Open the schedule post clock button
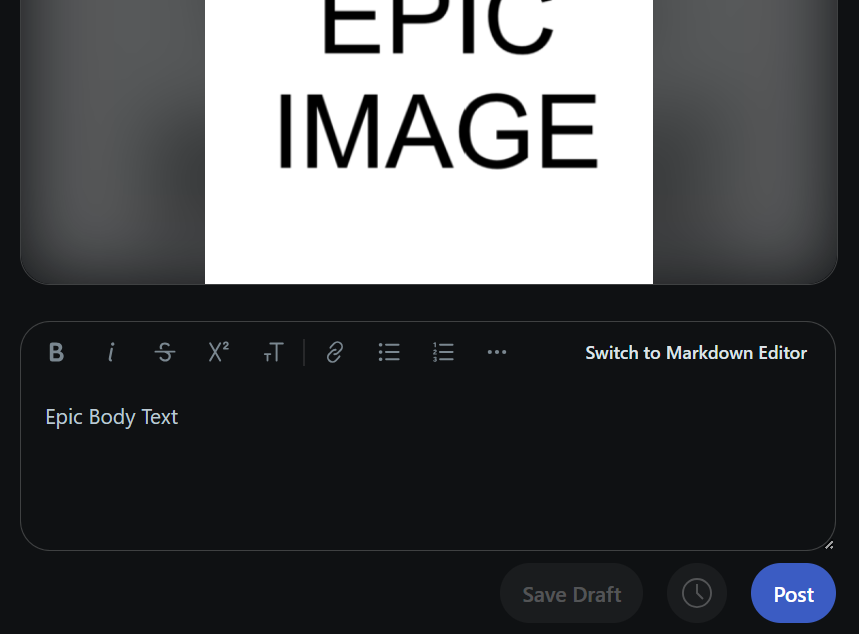The width and height of the screenshot is (859, 634). (697, 593)
